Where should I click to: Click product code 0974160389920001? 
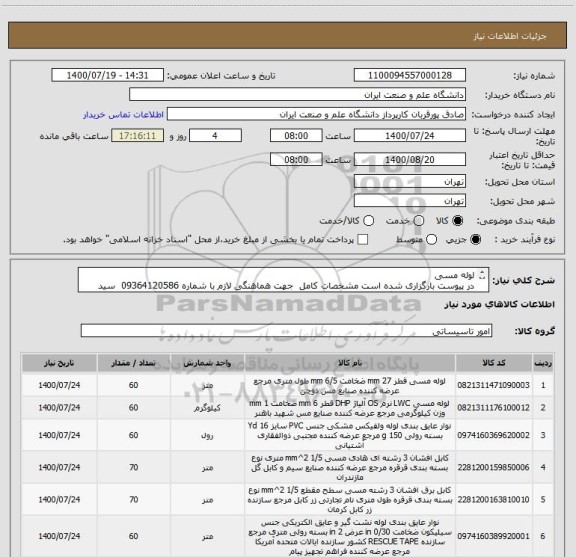[493, 536]
